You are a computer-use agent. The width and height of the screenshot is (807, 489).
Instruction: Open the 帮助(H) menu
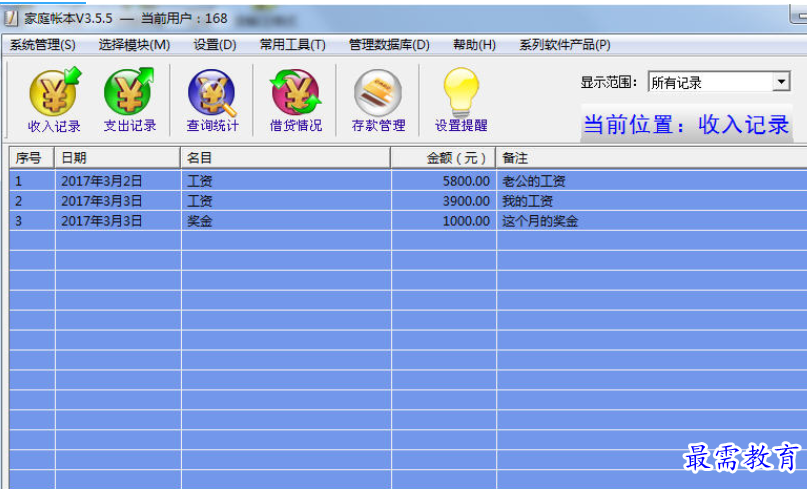click(474, 45)
